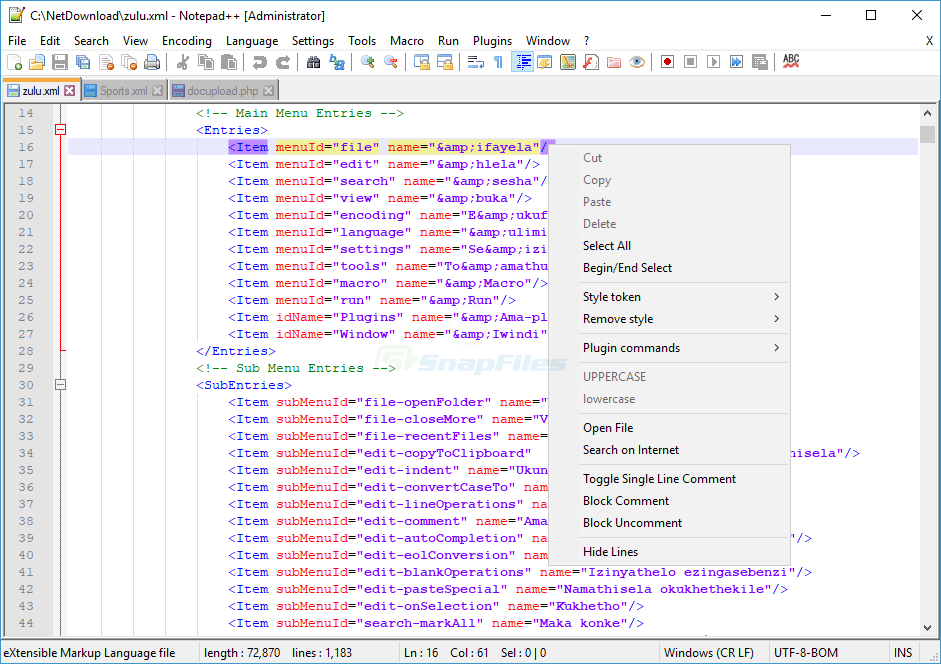Zoom in on the text
The width and height of the screenshot is (941, 664).
366,61
